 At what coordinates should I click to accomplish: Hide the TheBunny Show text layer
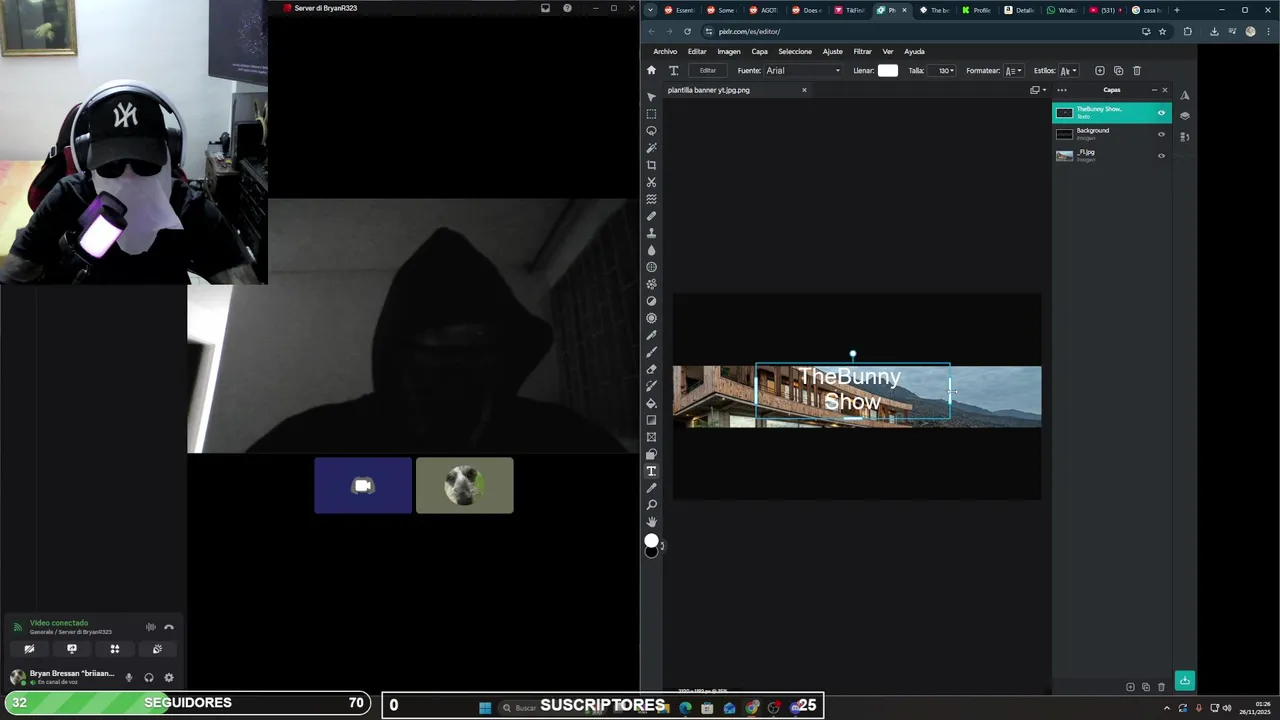tap(1161, 113)
